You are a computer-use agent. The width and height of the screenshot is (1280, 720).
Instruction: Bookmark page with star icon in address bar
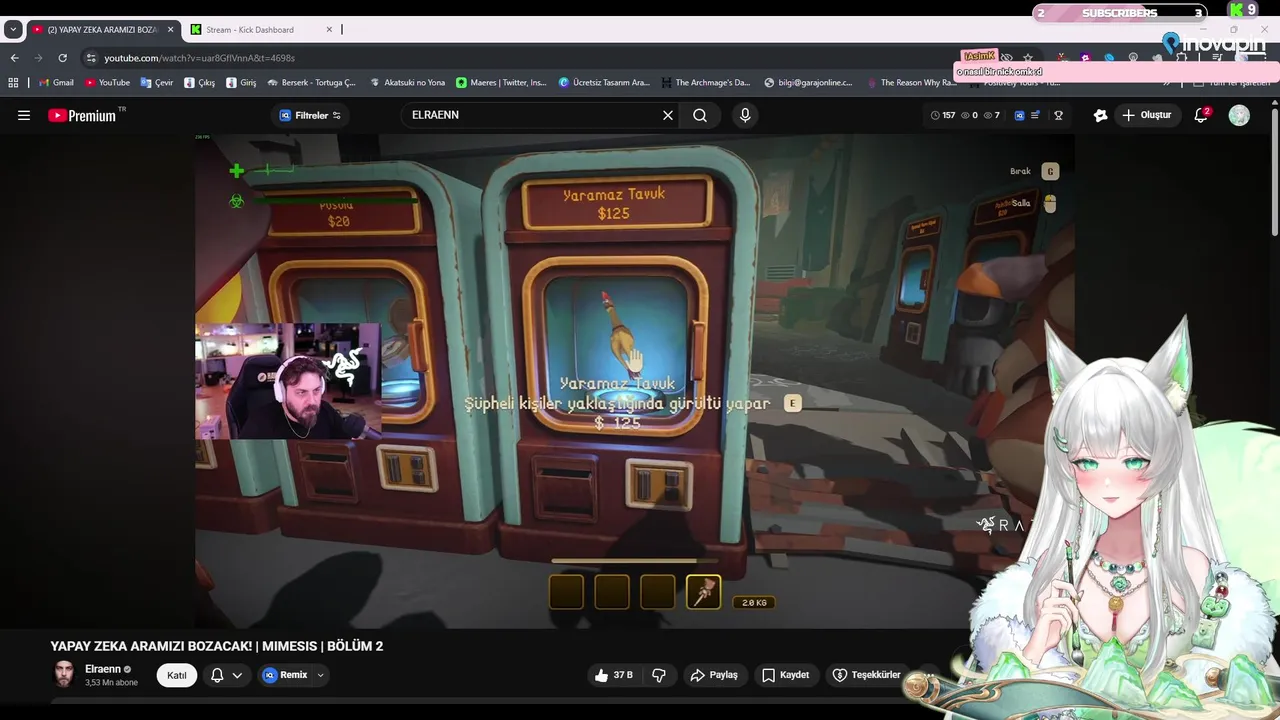pyautogui.click(x=1027, y=58)
